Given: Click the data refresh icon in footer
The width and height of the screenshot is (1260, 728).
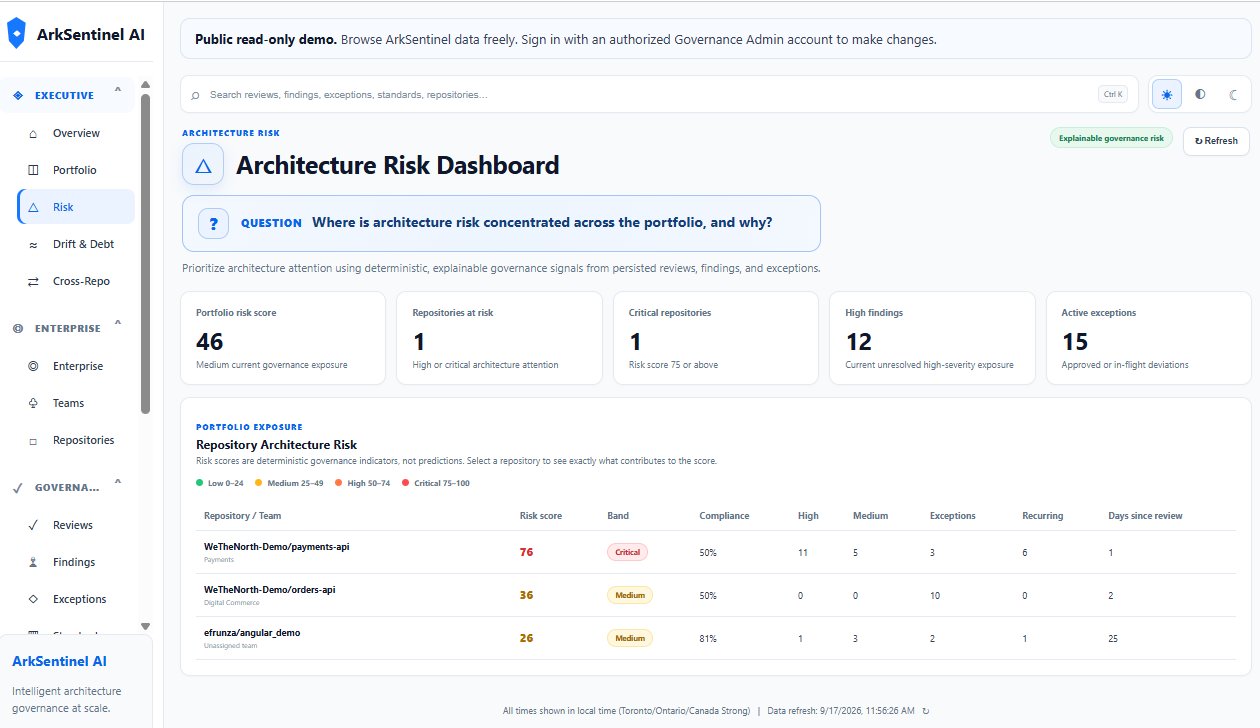Looking at the screenshot, I should pyautogui.click(x=926, y=711).
